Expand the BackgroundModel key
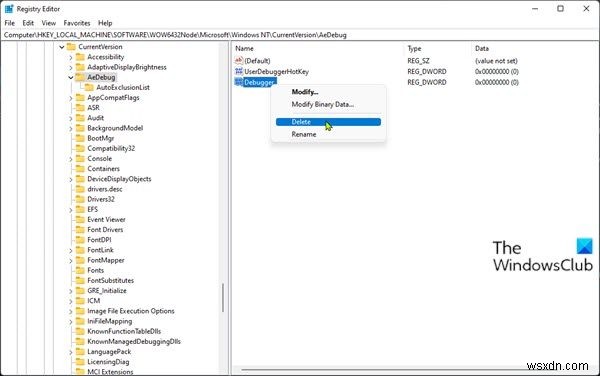Viewport: 600px width, 376px height. point(71,129)
